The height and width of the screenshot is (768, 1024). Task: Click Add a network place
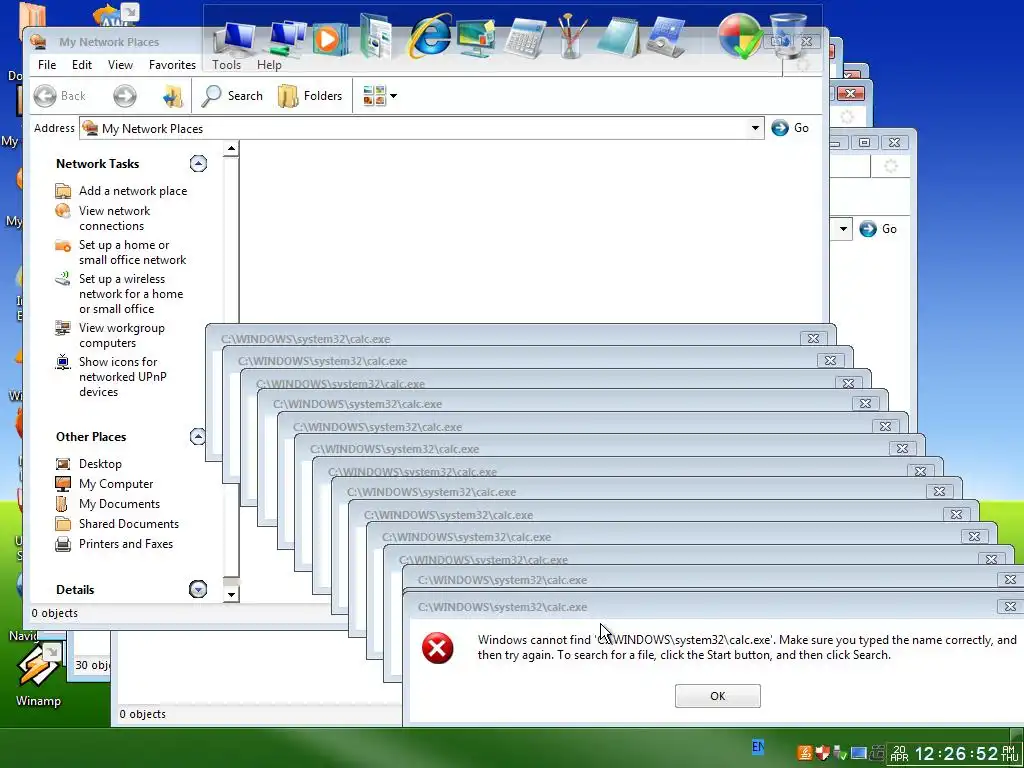tap(133, 191)
